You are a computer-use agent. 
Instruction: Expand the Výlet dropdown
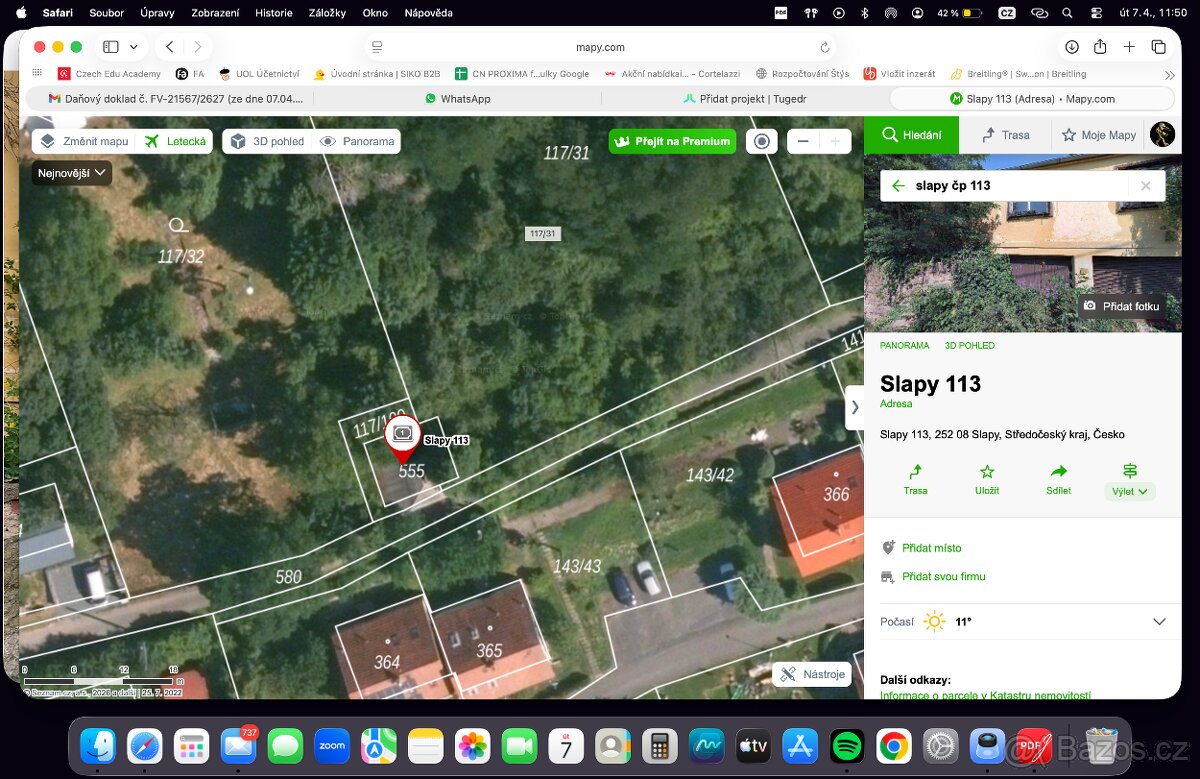click(1130, 491)
